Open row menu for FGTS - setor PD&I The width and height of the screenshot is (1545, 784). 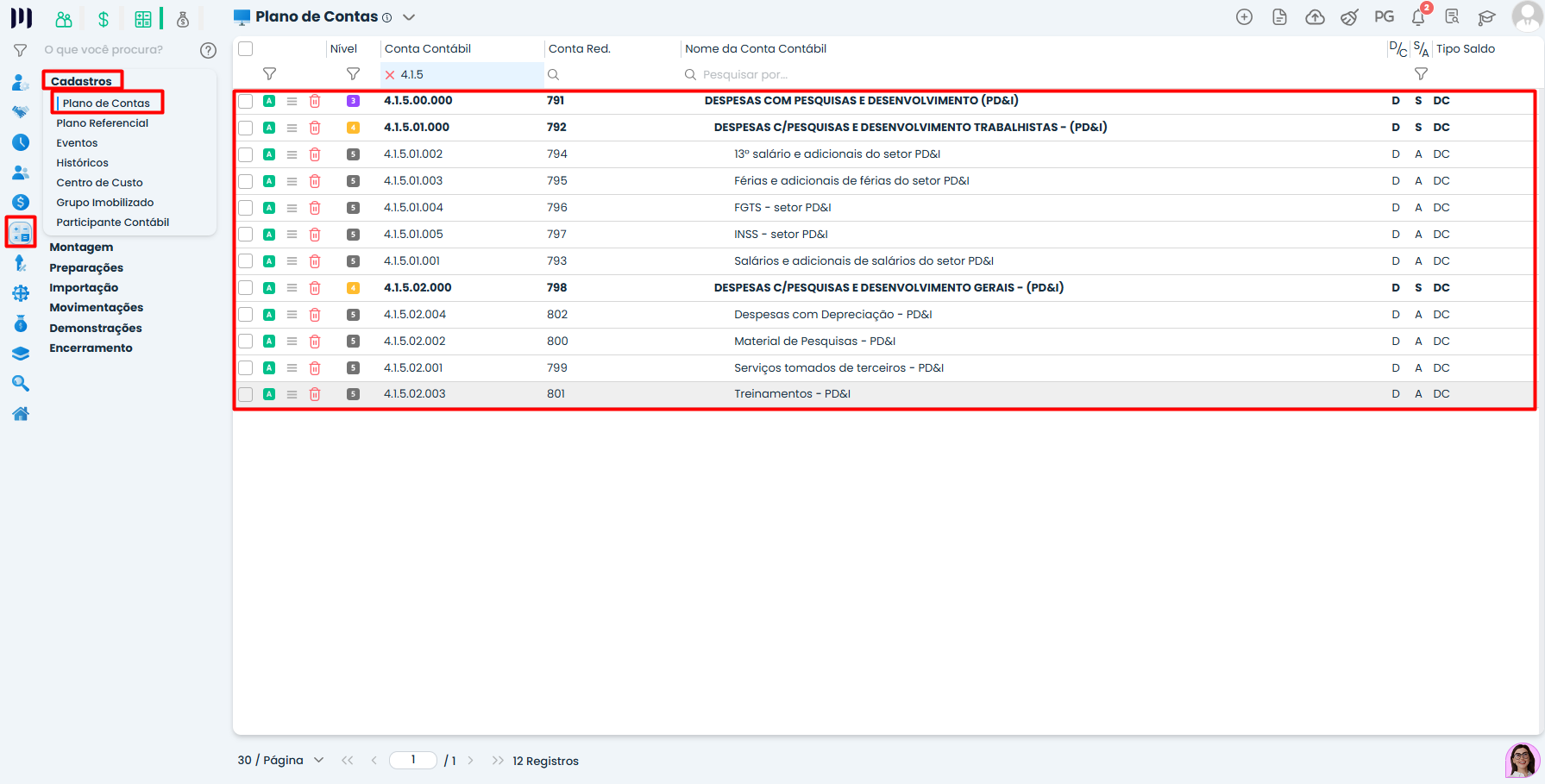pos(292,208)
